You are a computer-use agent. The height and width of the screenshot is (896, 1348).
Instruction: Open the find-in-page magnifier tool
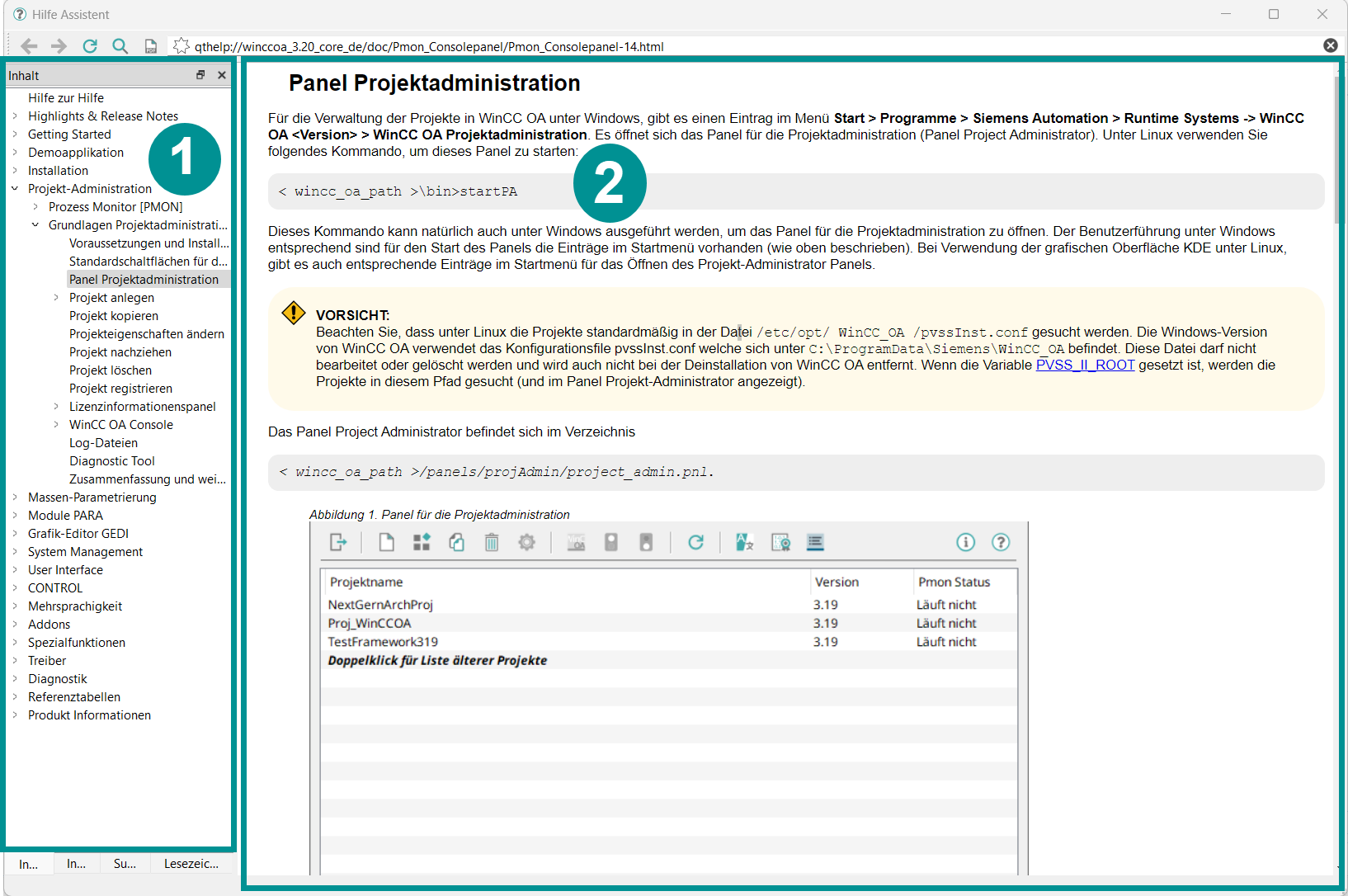pyautogui.click(x=120, y=46)
